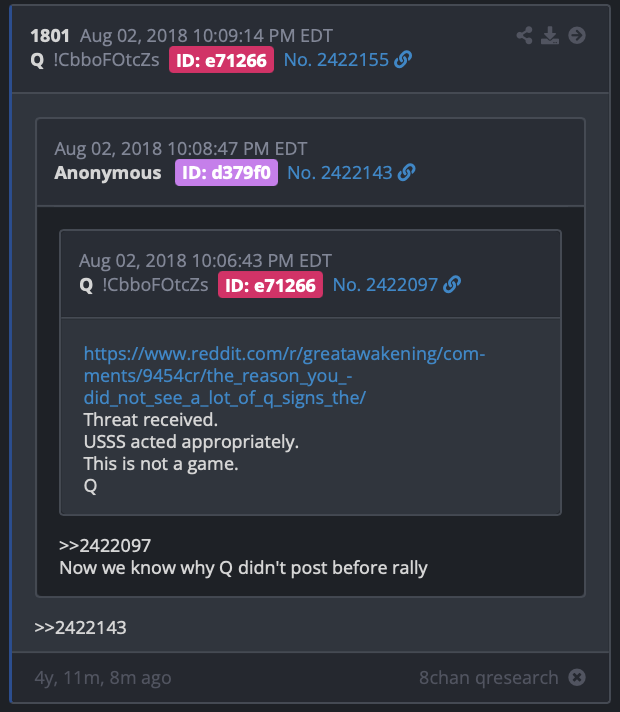The height and width of the screenshot is (712, 620).
Task: Click the Anonymous poster name
Action: pyautogui.click(x=108, y=173)
